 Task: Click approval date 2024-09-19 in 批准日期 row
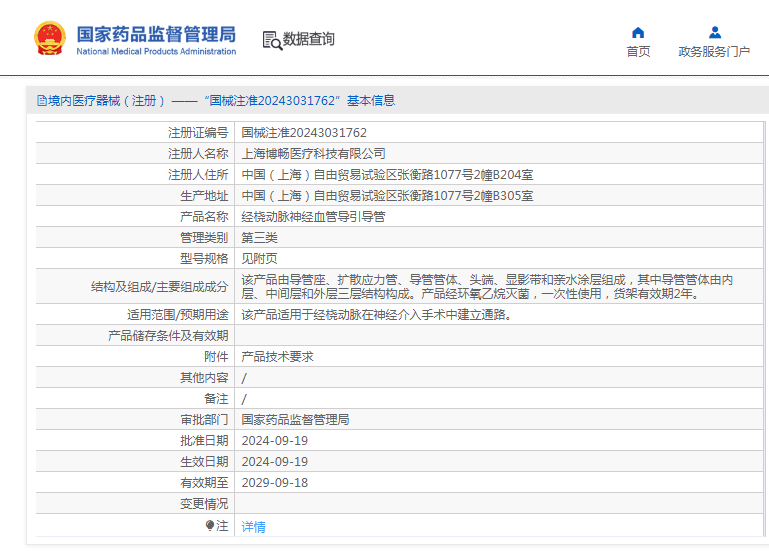click(275, 441)
